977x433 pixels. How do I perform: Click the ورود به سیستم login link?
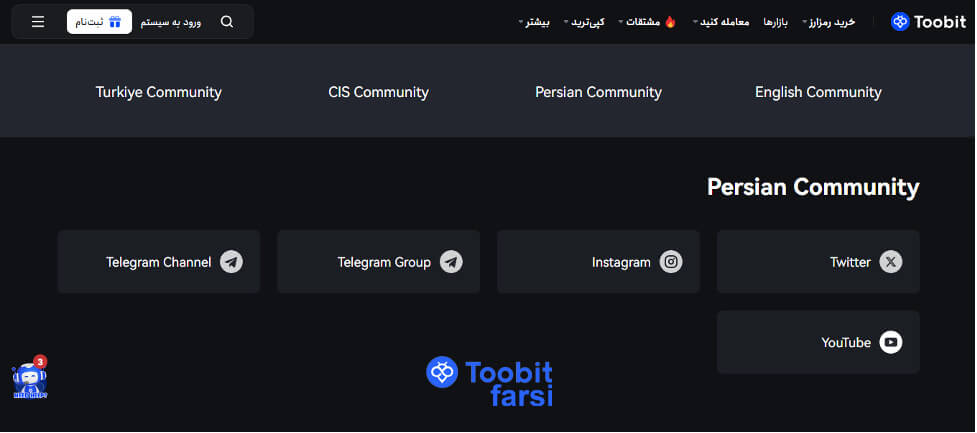[171, 22]
